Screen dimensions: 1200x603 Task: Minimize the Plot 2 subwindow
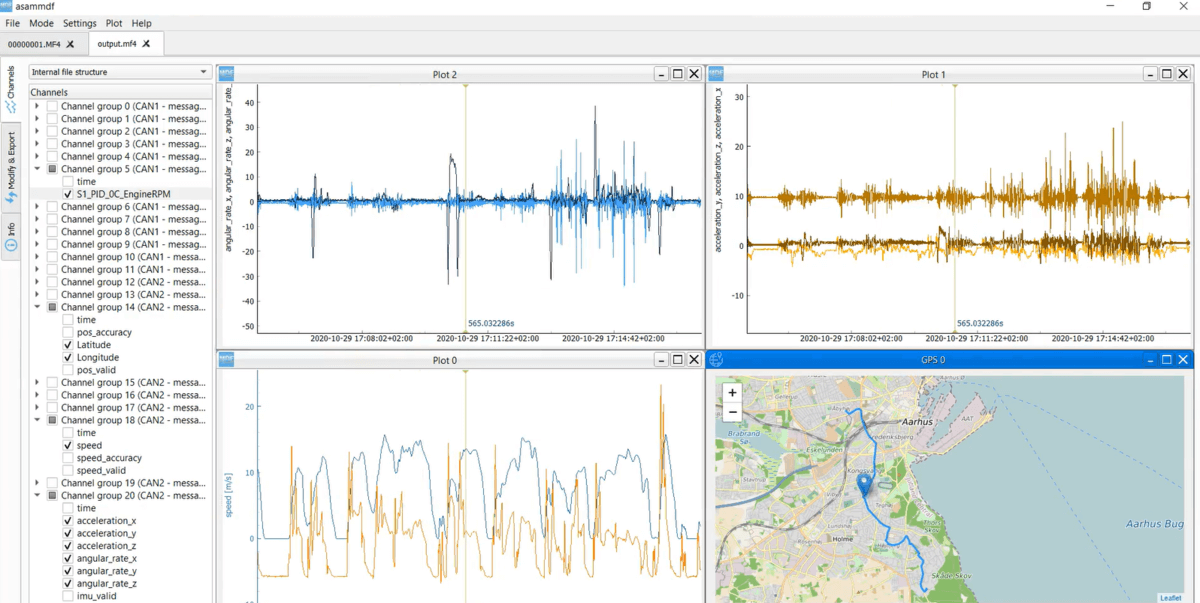click(662, 74)
